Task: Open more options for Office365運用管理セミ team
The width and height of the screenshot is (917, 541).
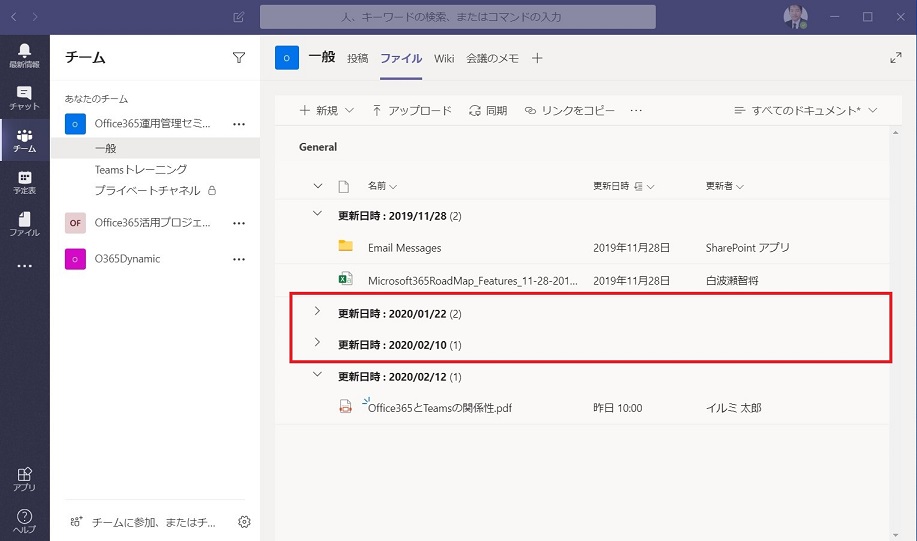Action: point(239,124)
